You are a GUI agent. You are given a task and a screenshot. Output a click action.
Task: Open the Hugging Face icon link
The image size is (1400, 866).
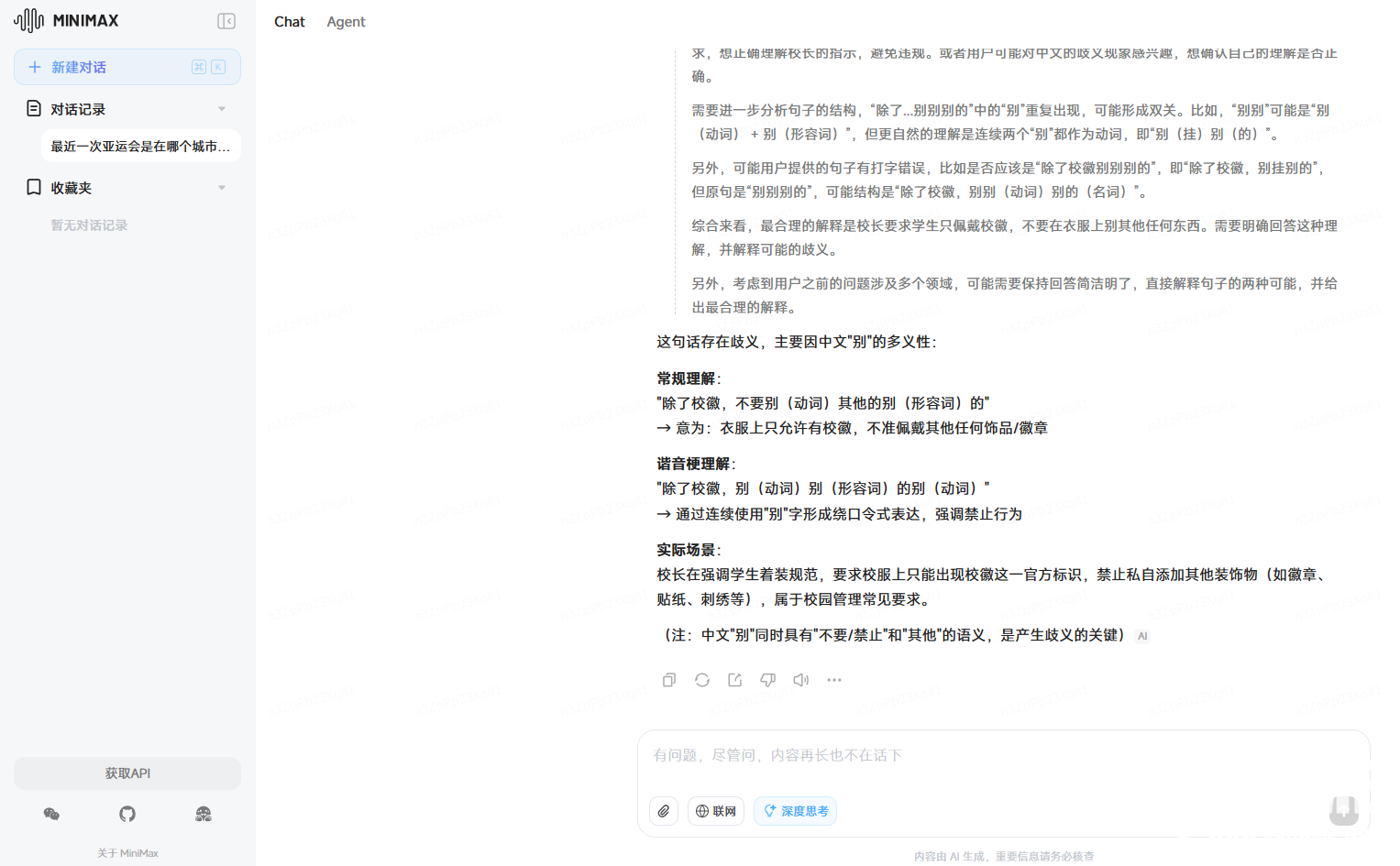tap(204, 814)
